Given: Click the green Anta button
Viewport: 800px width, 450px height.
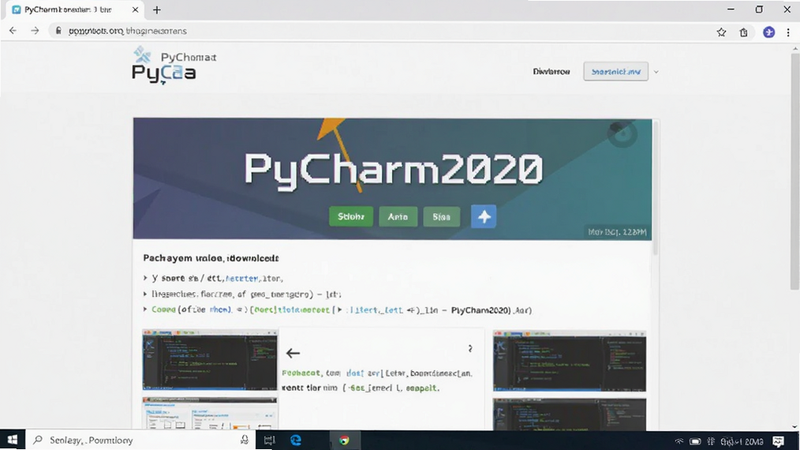Looking at the screenshot, I should click(x=398, y=217).
